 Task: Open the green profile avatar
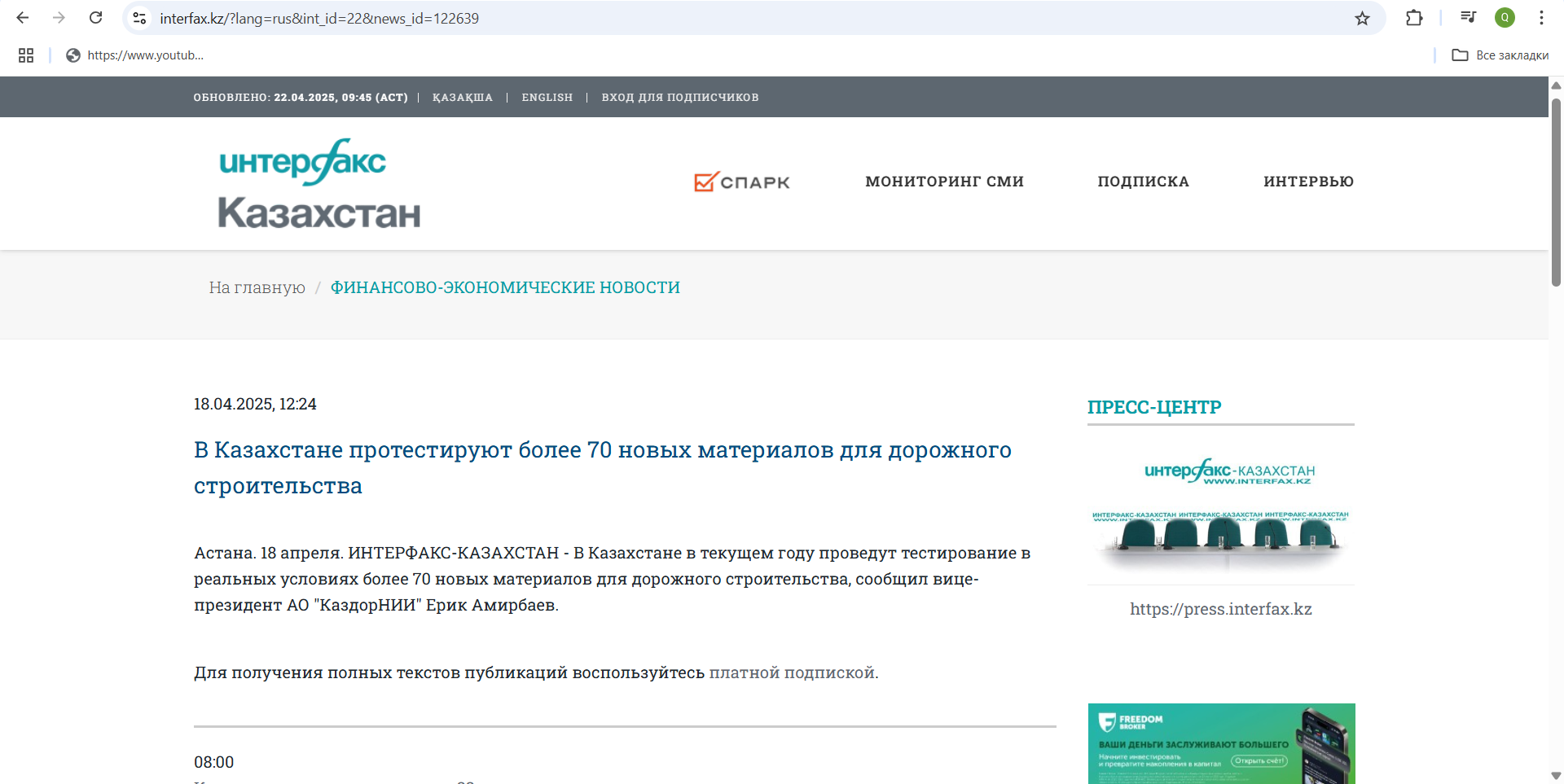1505,18
